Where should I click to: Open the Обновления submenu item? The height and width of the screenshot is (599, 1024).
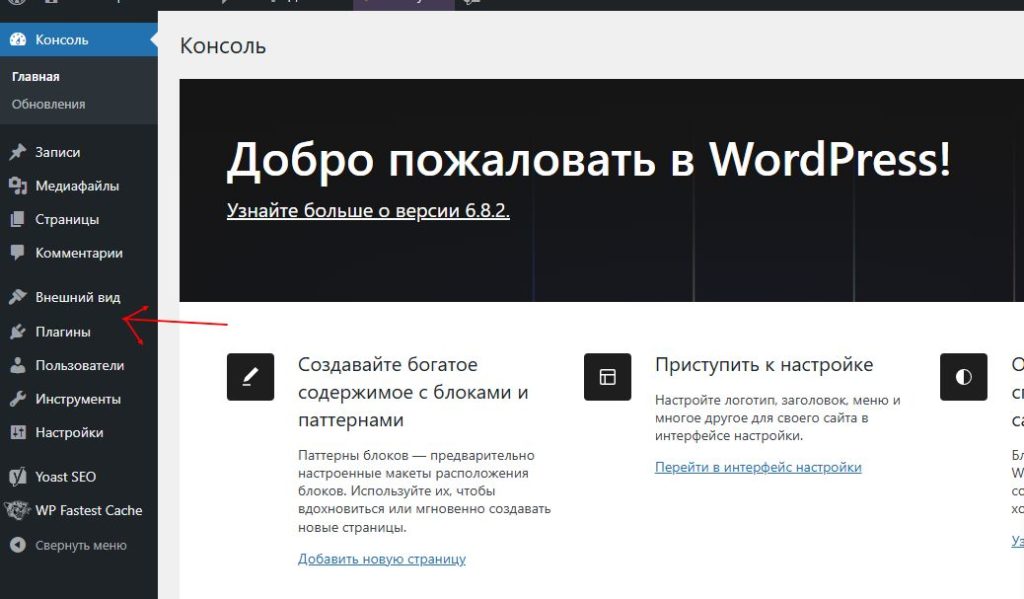(x=48, y=105)
